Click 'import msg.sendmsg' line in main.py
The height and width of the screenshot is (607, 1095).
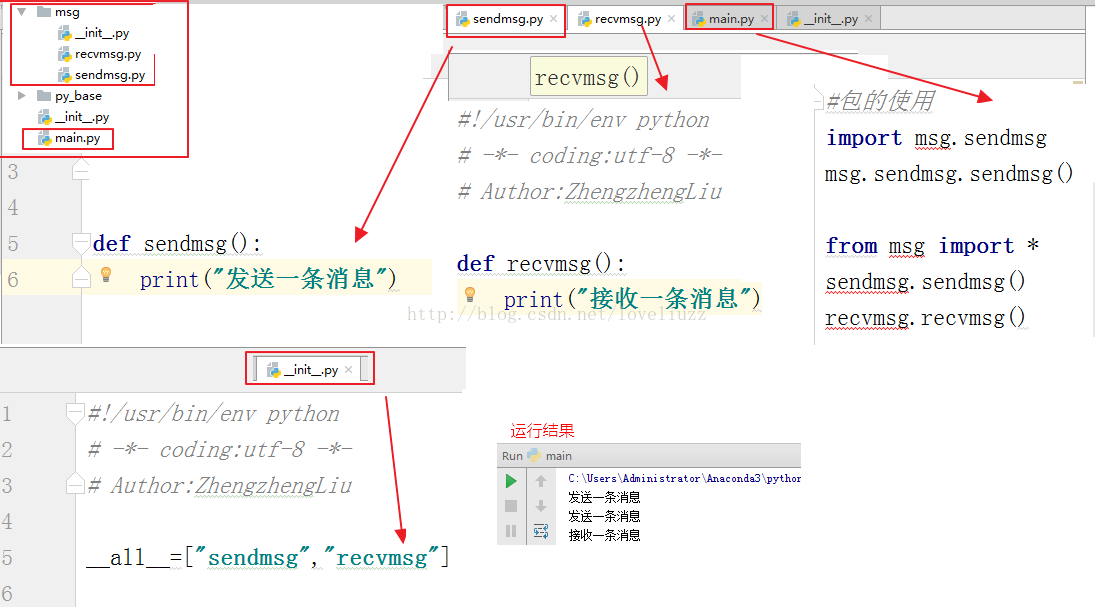(936, 138)
